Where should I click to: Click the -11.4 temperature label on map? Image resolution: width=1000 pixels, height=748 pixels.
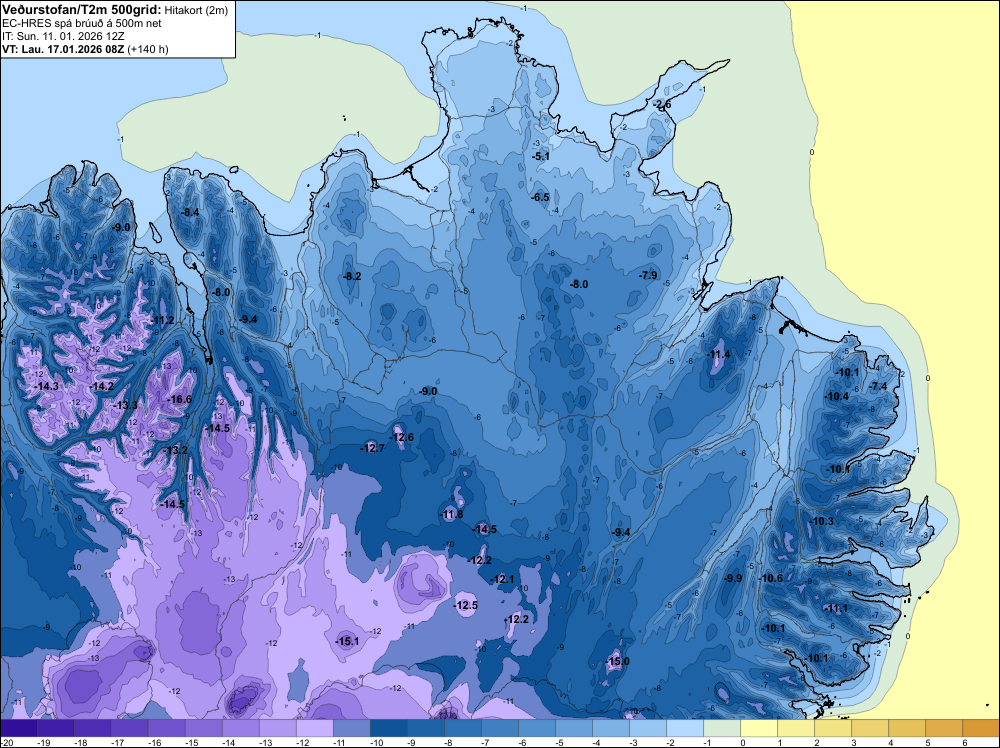[719, 355]
